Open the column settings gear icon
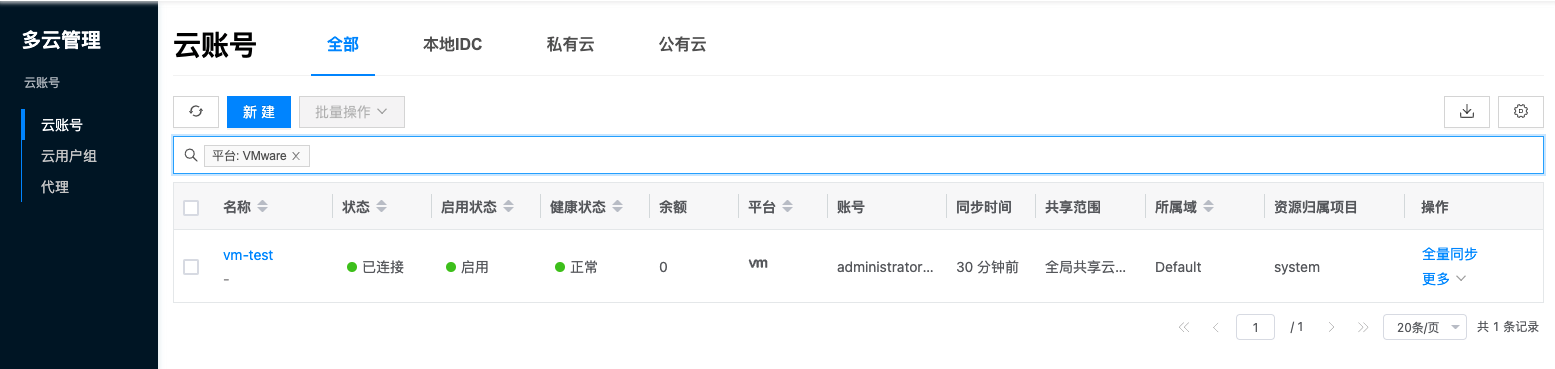 [x=1521, y=112]
